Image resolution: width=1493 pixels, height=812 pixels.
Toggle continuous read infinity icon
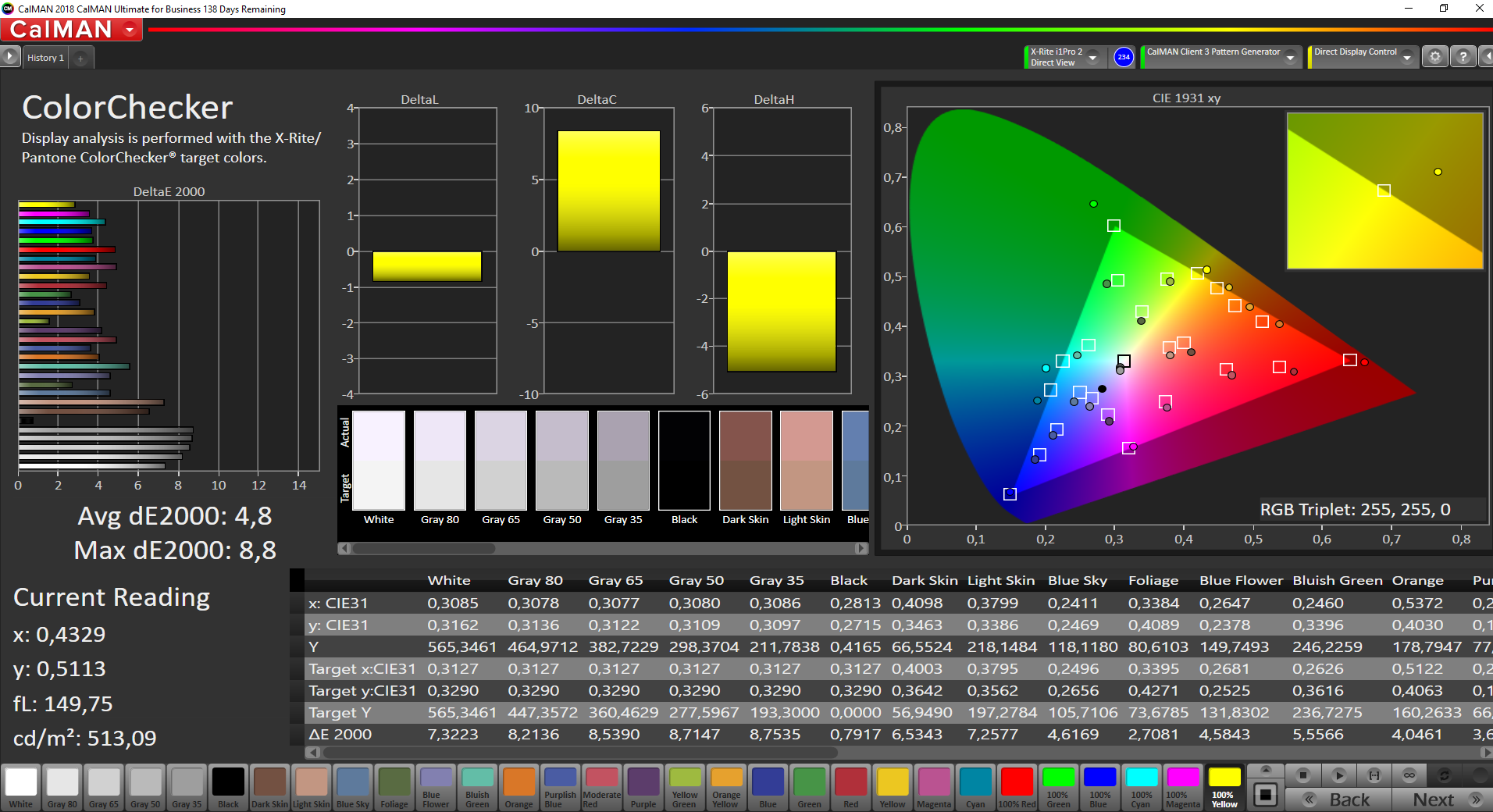(1409, 775)
